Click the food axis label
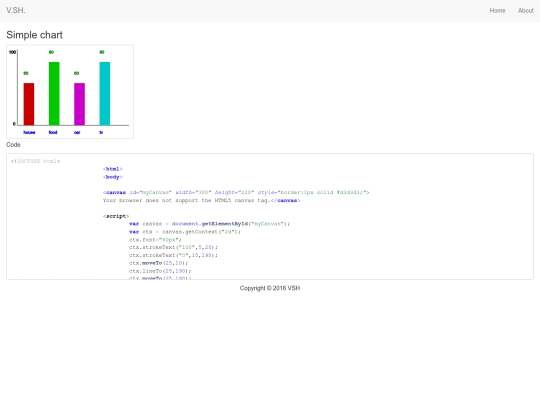This screenshot has width=540, height=405. (x=53, y=132)
